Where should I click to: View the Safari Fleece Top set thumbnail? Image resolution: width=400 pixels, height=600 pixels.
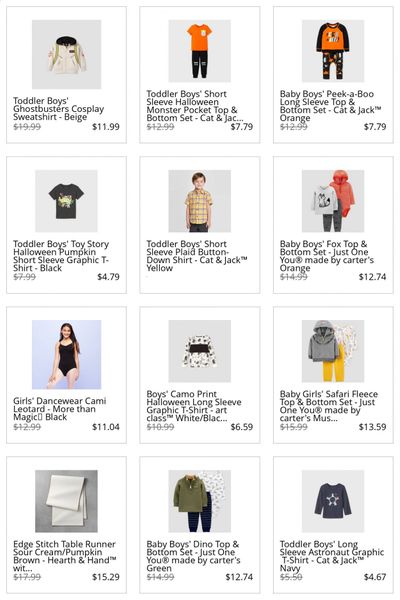(x=333, y=351)
